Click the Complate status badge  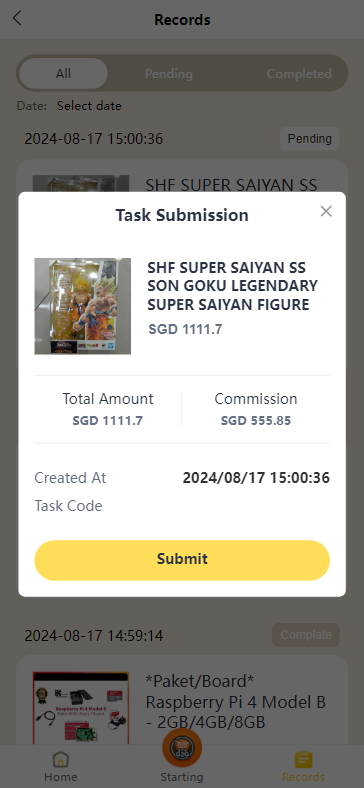click(x=306, y=635)
